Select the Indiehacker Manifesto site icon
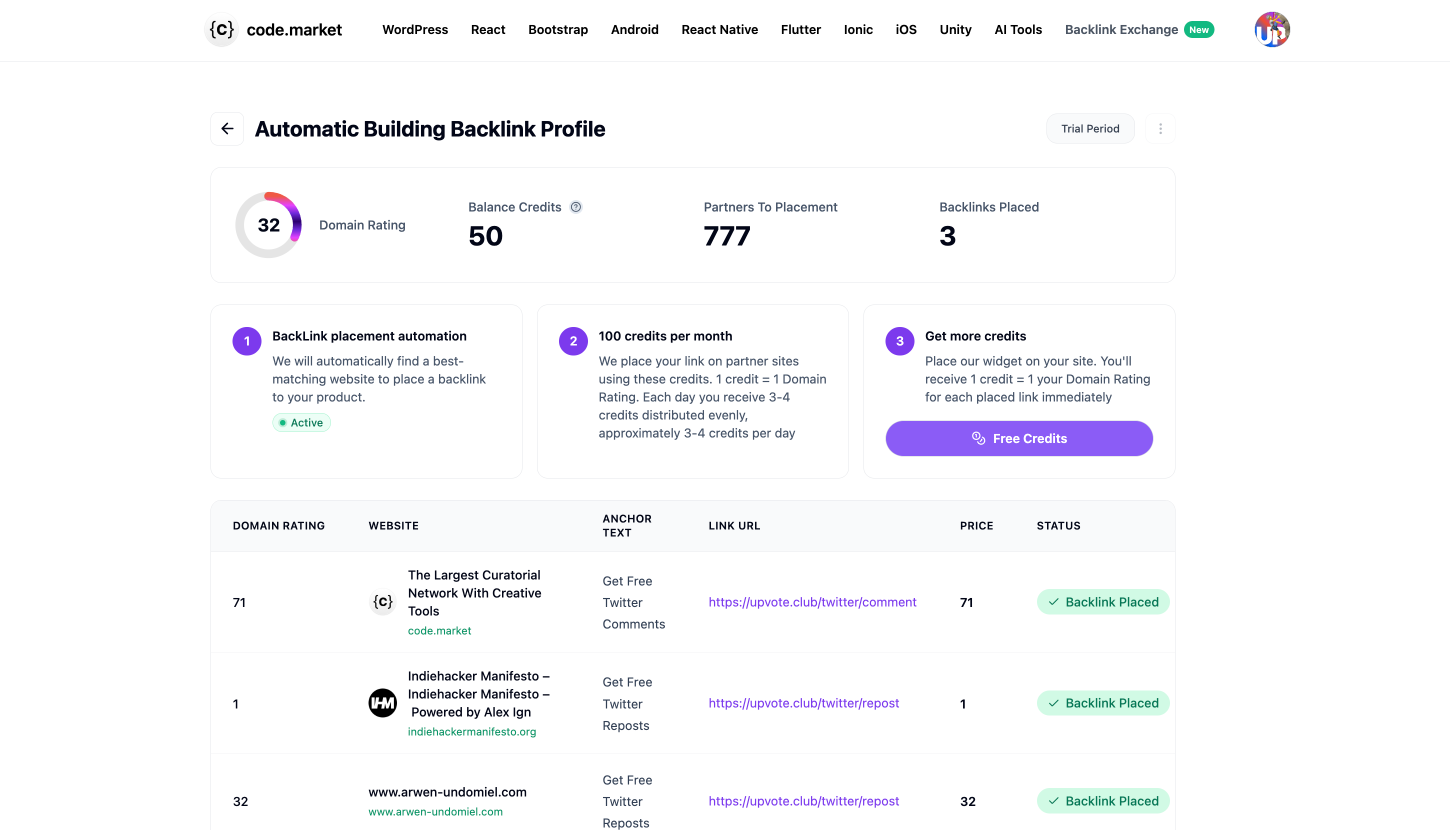Viewport: 1450px width, 830px height. pos(382,703)
